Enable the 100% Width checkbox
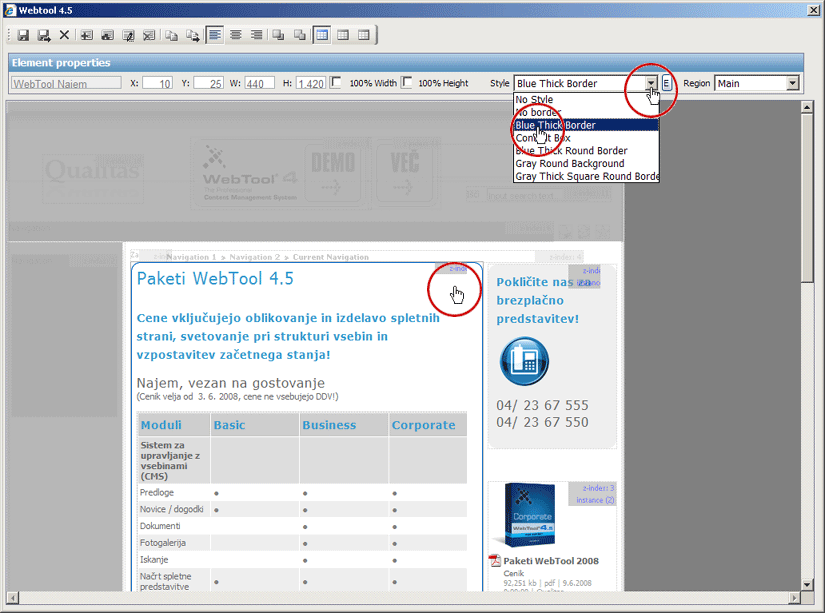The height and width of the screenshot is (613, 825). click(x=336, y=82)
